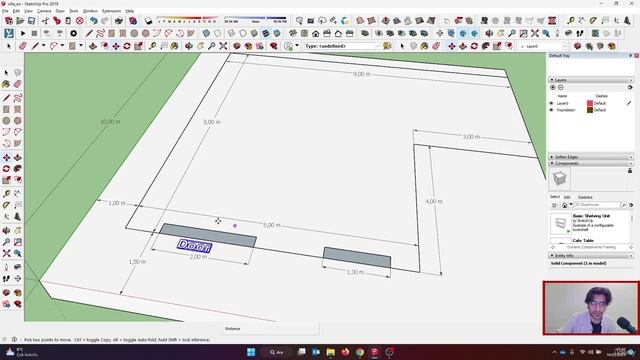Image resolution: width=640 pixels, height=360 pixels.
Task: Click the black gear settings icon
Action: [x=73, y=33]
